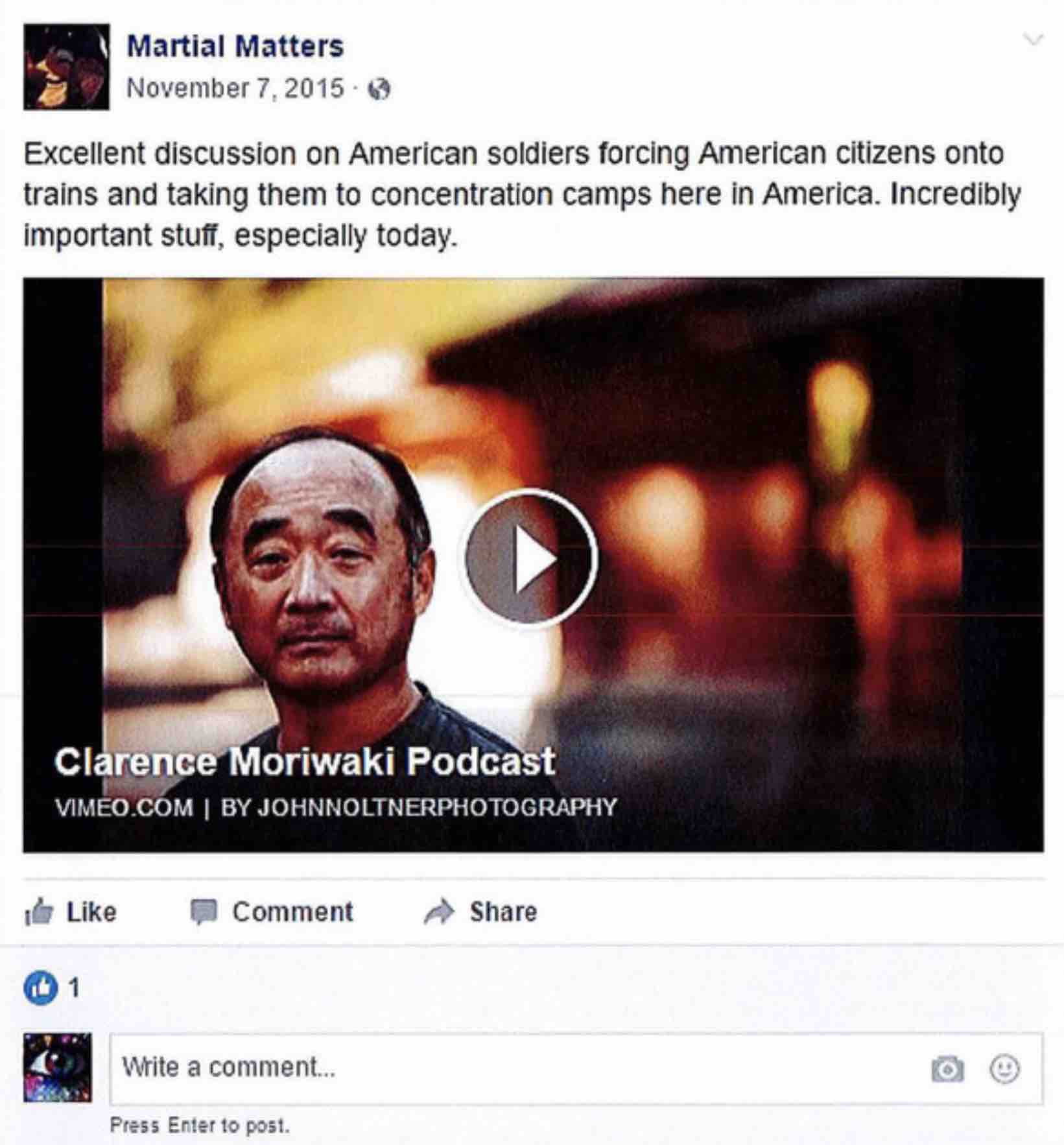The width and height of the screenshot is (1064, 1145).
Task: Click the Comment speech bubble icon
Action: coord(203,912)
